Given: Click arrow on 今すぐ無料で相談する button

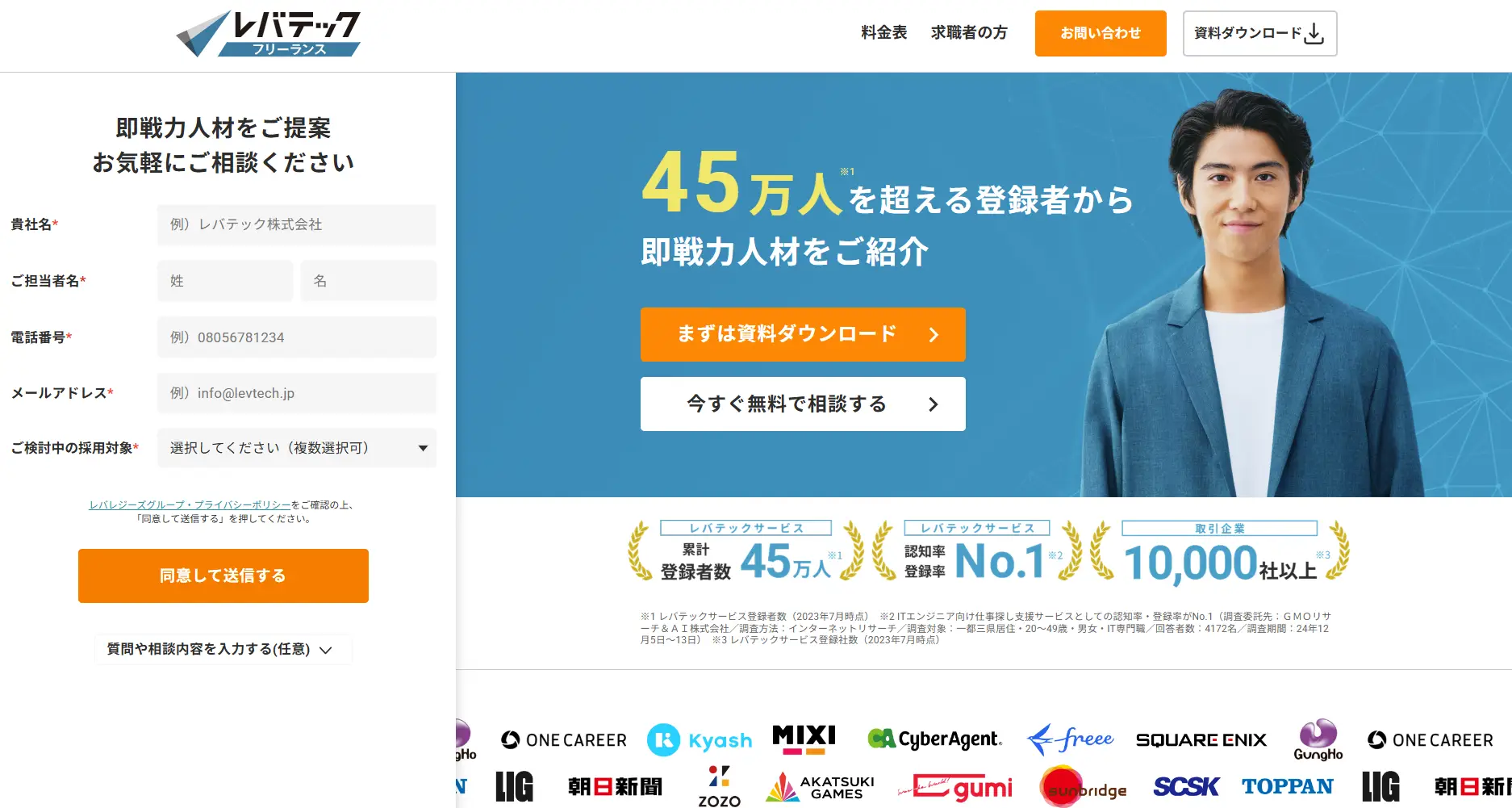Looking at the screenshot, I should 934,404.
